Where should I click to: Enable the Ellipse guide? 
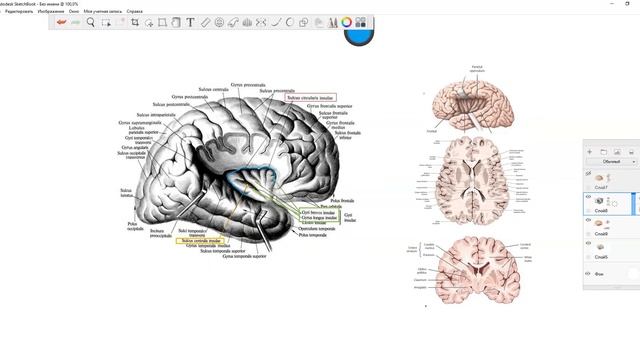pyautogui.click(x=219, y=22)
